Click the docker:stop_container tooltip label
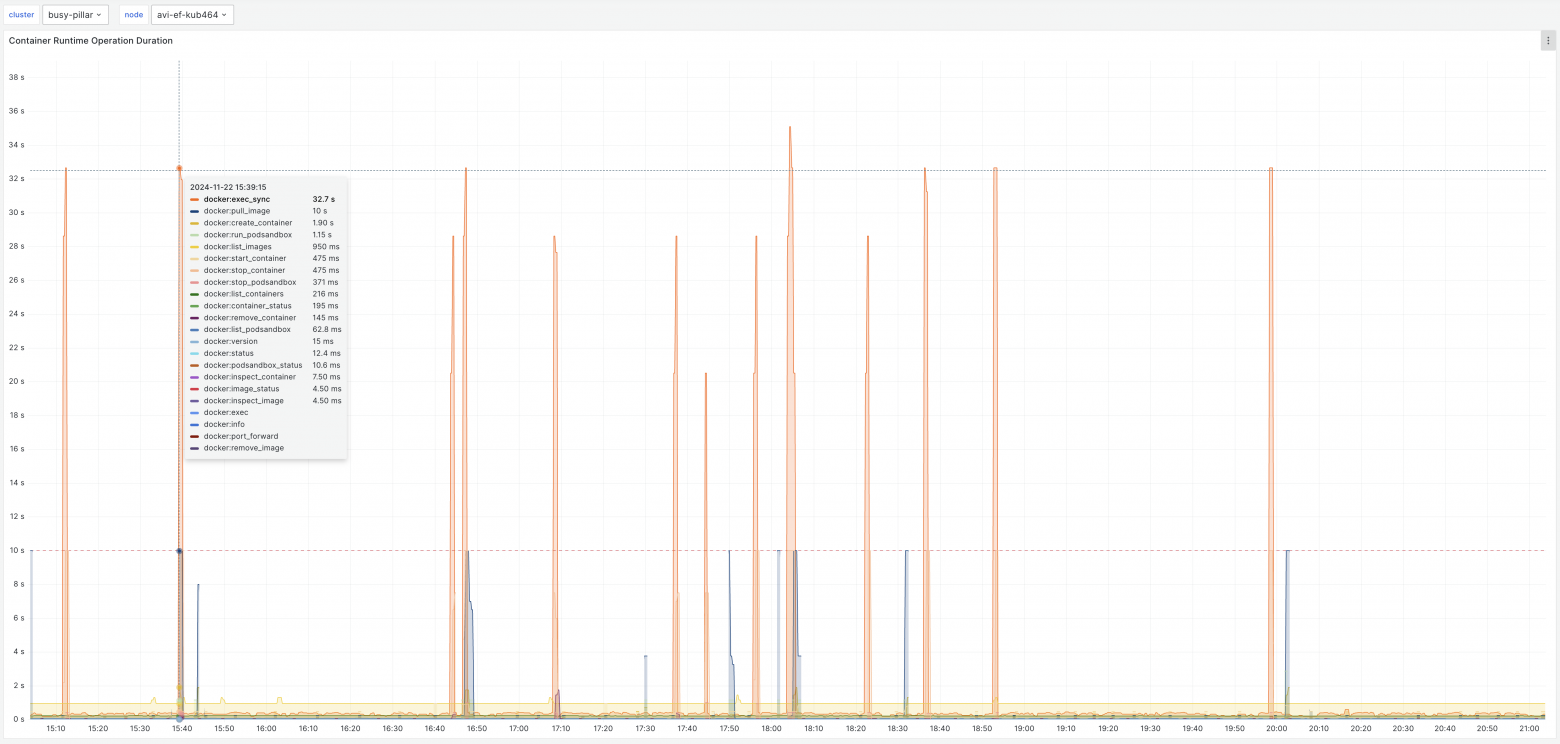The image size is (1560, 744). 245,270
